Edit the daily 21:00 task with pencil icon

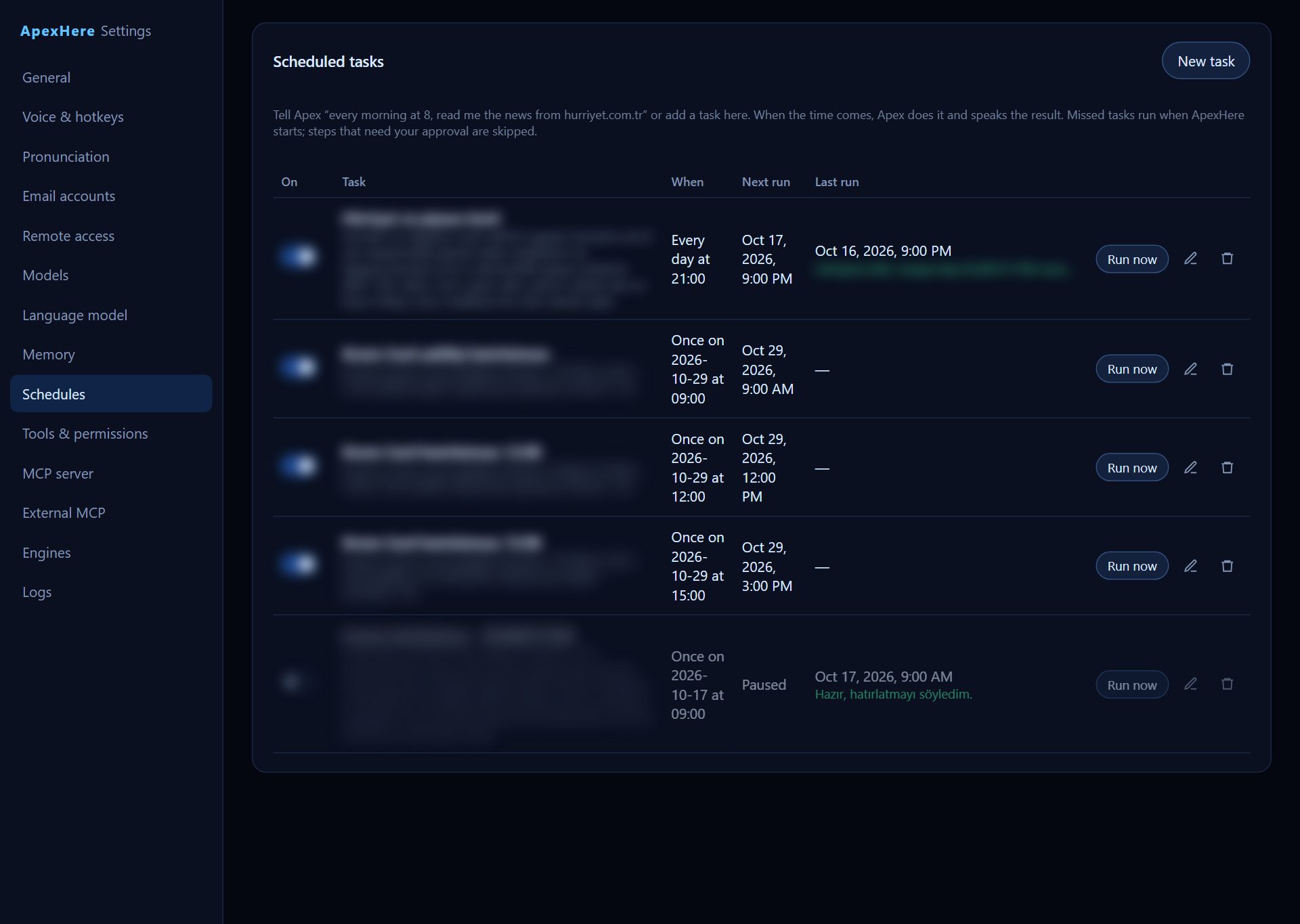(1190, 259)
